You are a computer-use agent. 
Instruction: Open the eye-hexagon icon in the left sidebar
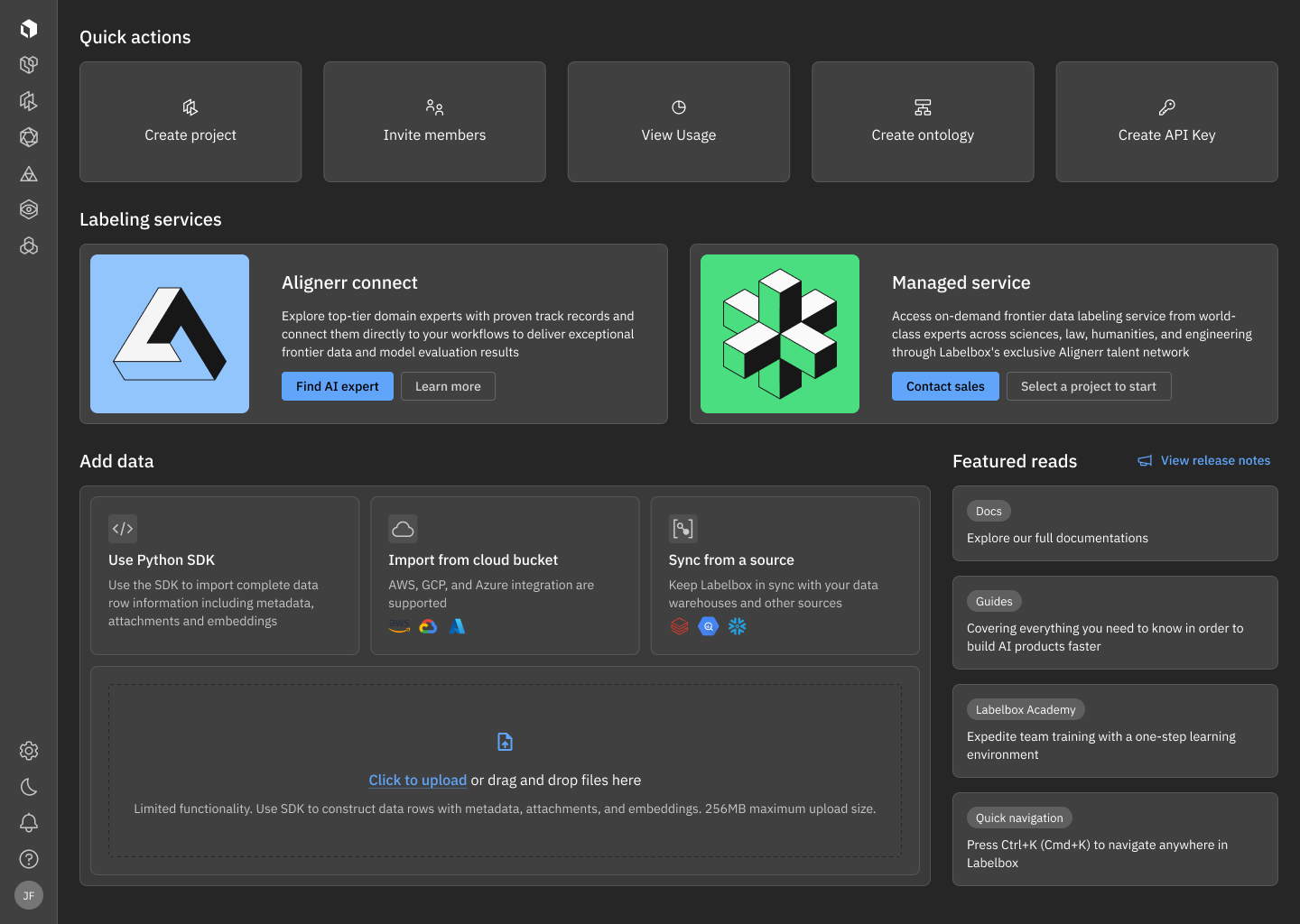pyautogui.click(x=29, y=209)
